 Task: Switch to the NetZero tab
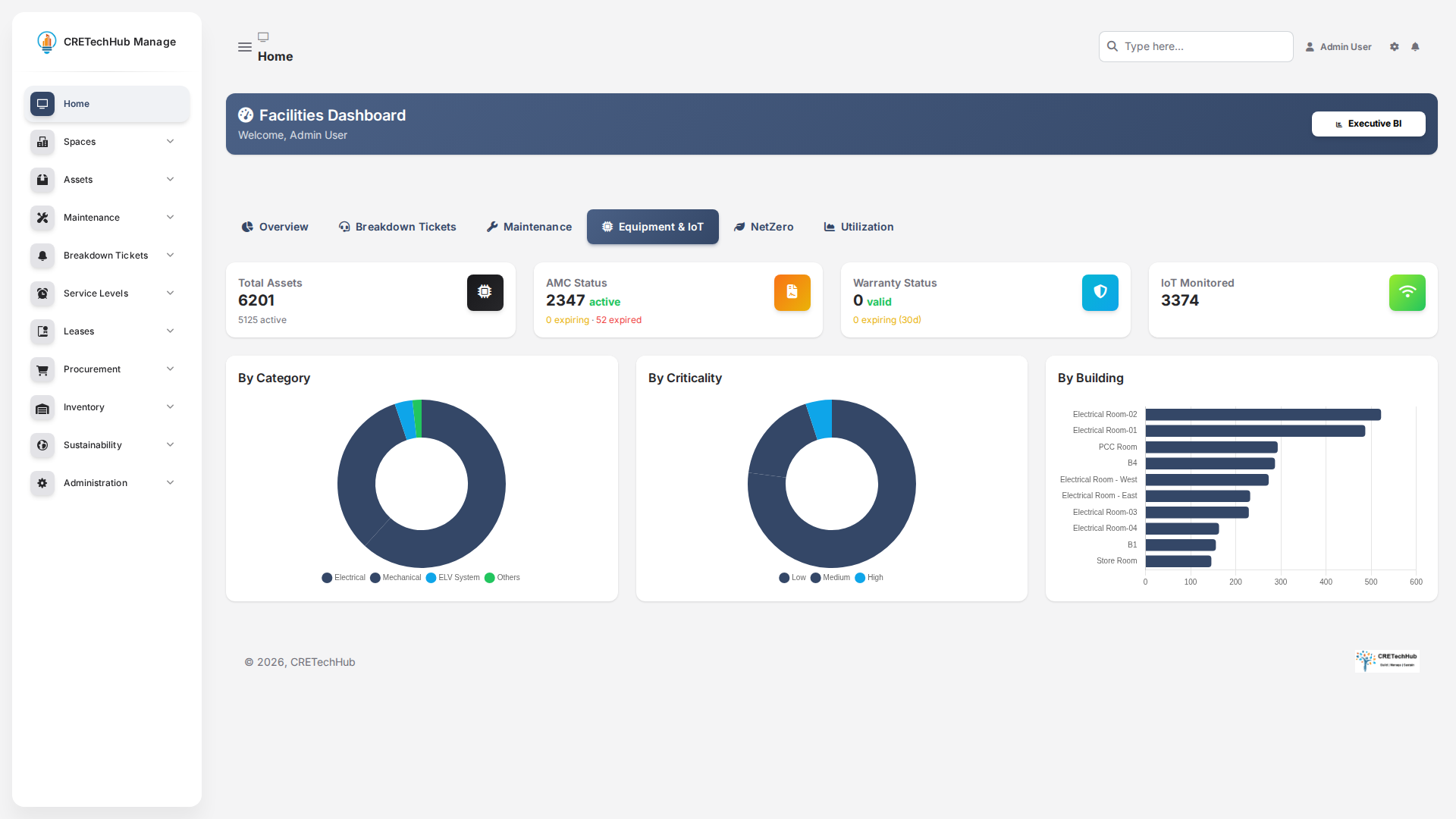point(764,227)
